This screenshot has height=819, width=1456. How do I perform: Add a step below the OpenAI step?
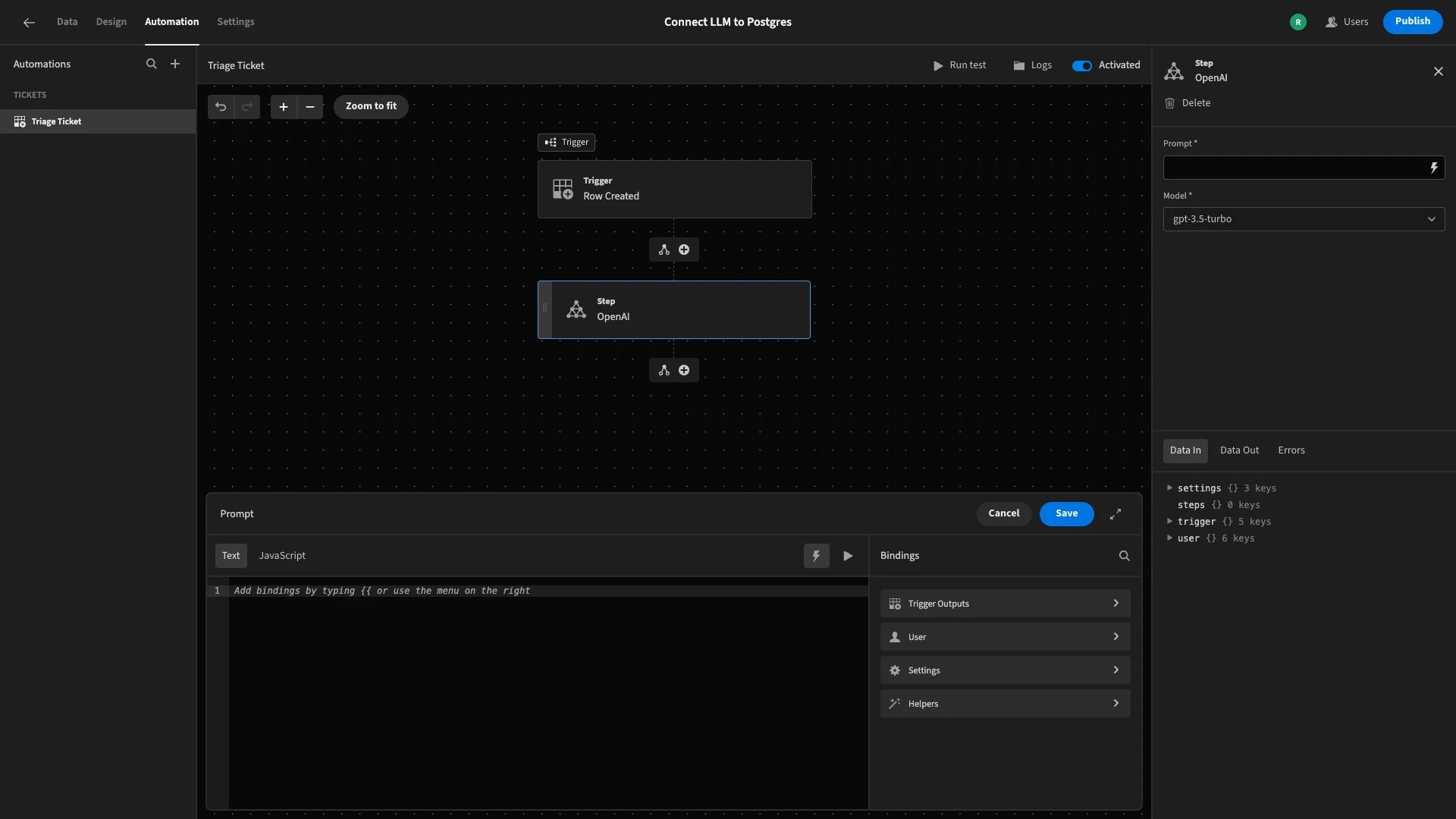point(684,370)
